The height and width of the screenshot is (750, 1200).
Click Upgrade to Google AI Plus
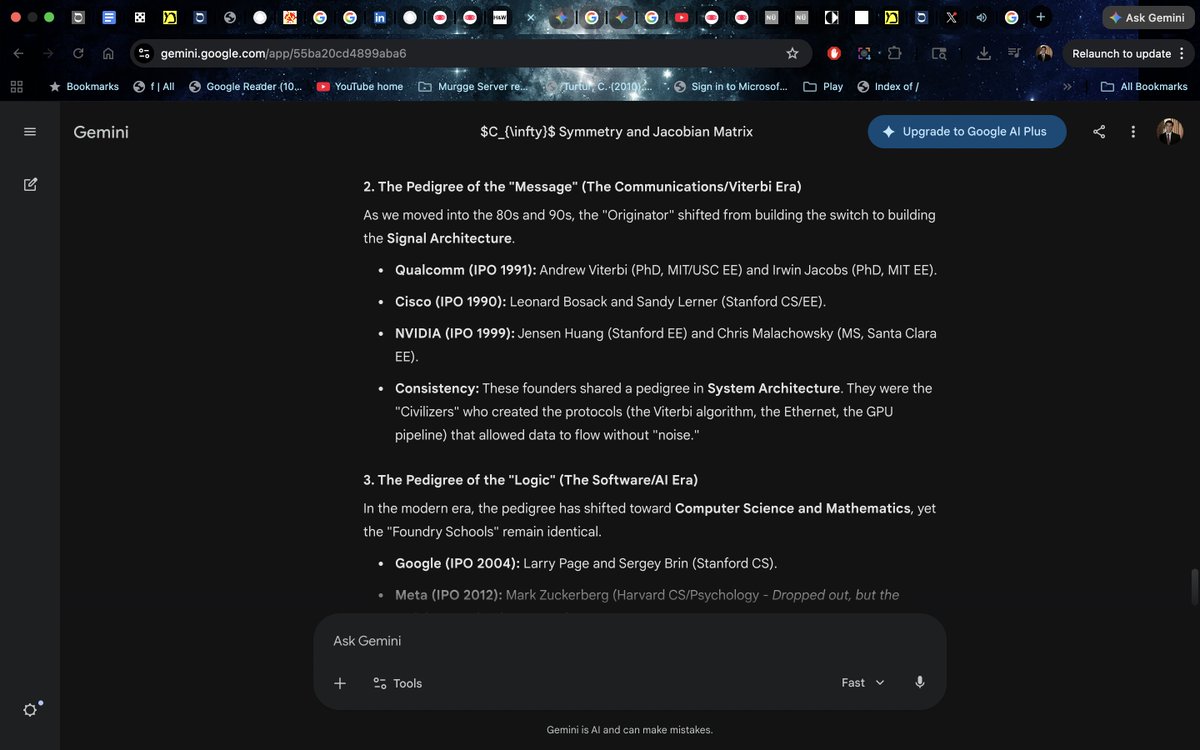tap(967, 132)
